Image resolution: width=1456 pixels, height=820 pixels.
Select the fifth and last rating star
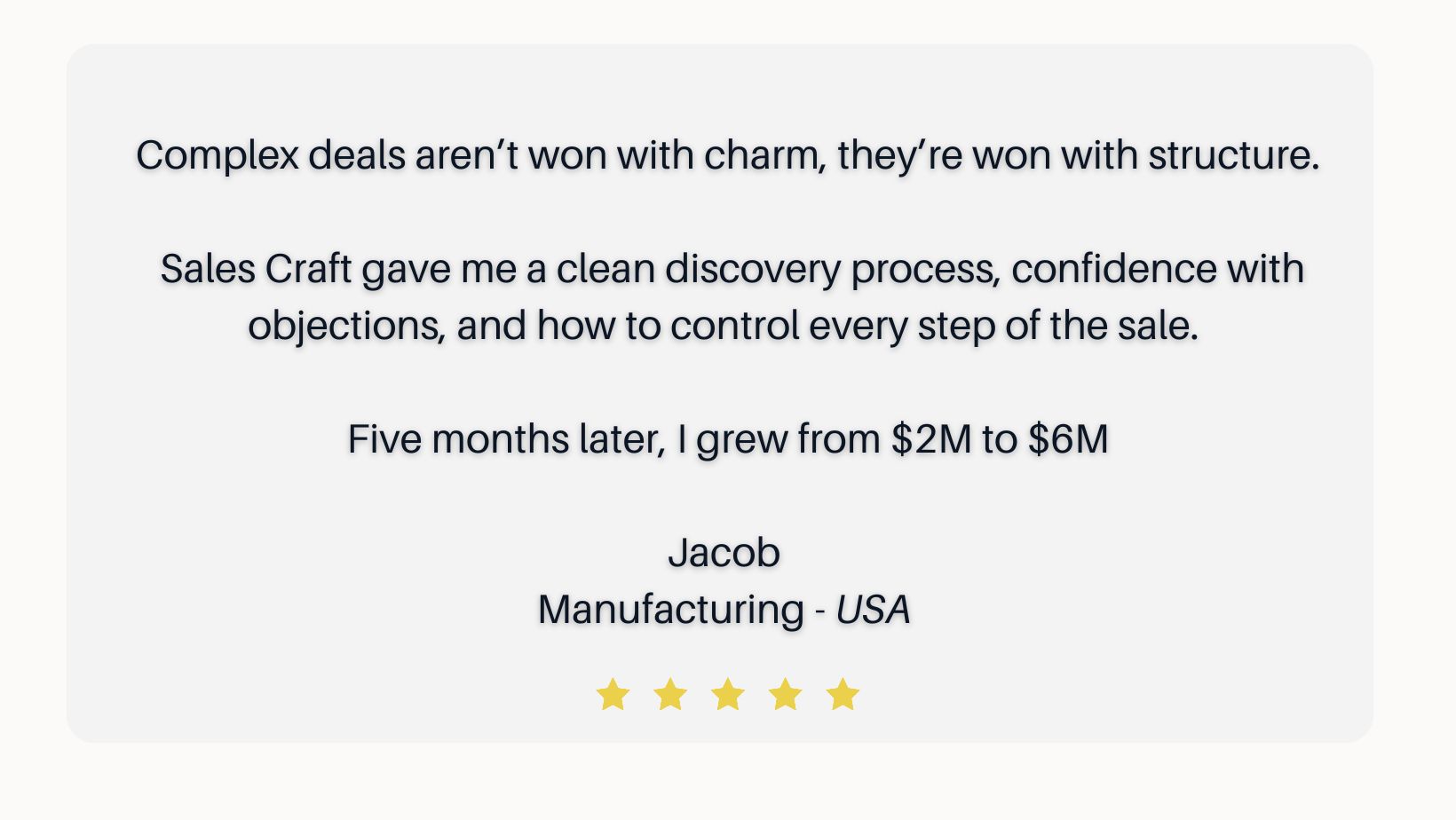coord(843,695)
